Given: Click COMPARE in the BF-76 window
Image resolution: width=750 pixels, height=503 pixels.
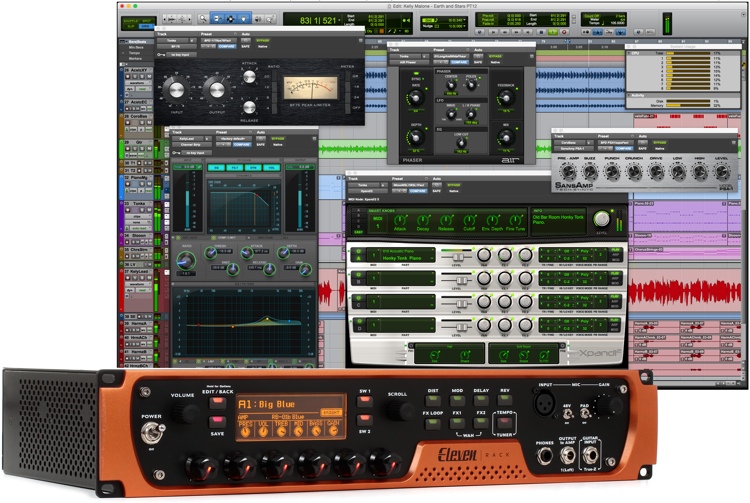Looking at the screenshot, I should [x=227, y=46].
